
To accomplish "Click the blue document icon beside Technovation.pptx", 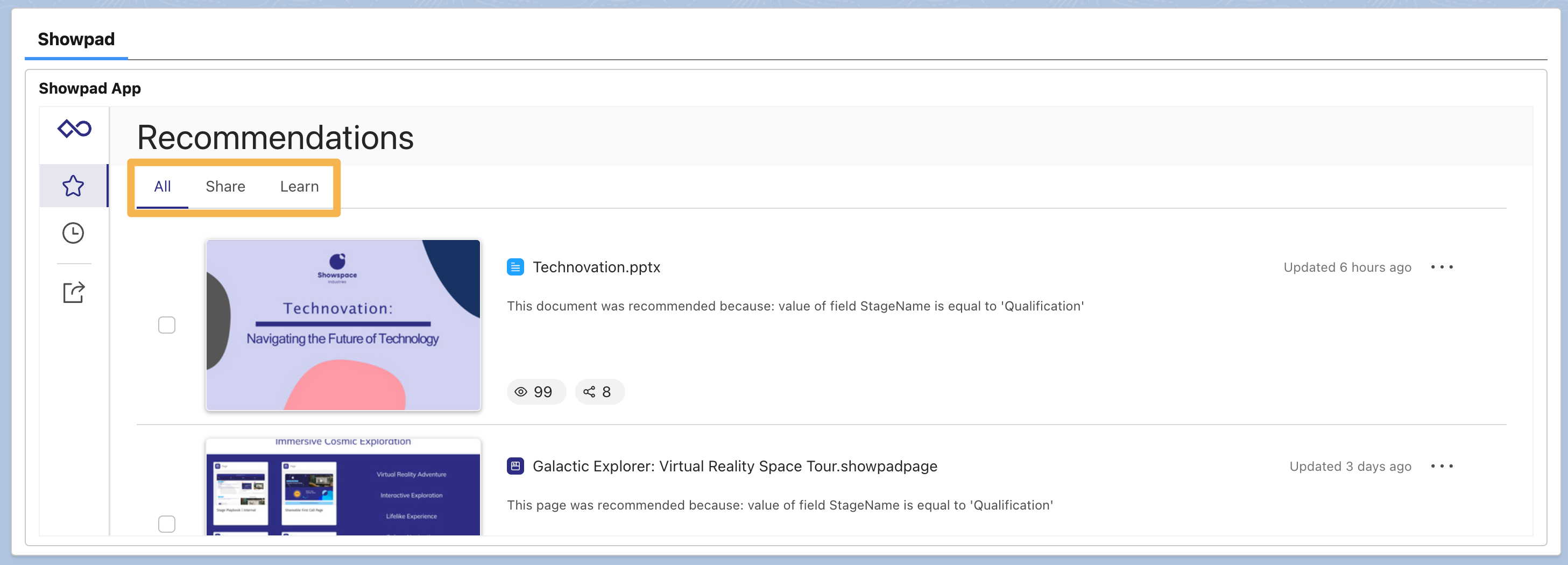I will click(x=515, y=267).
